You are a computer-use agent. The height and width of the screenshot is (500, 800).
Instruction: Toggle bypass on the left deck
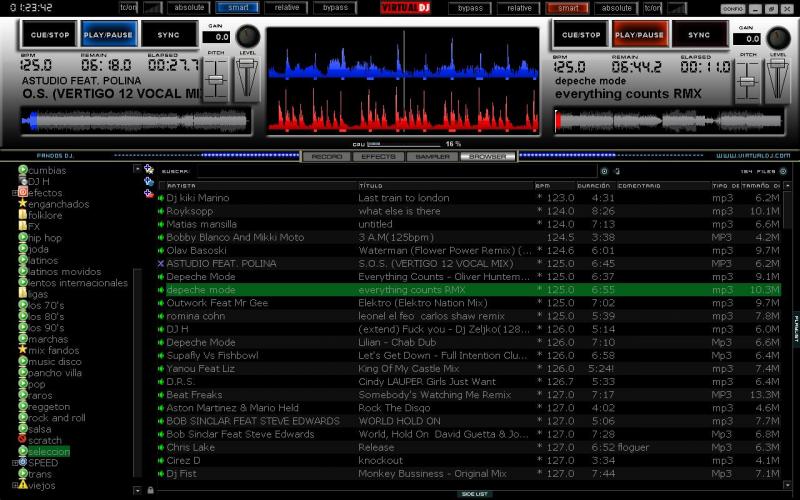335,8
